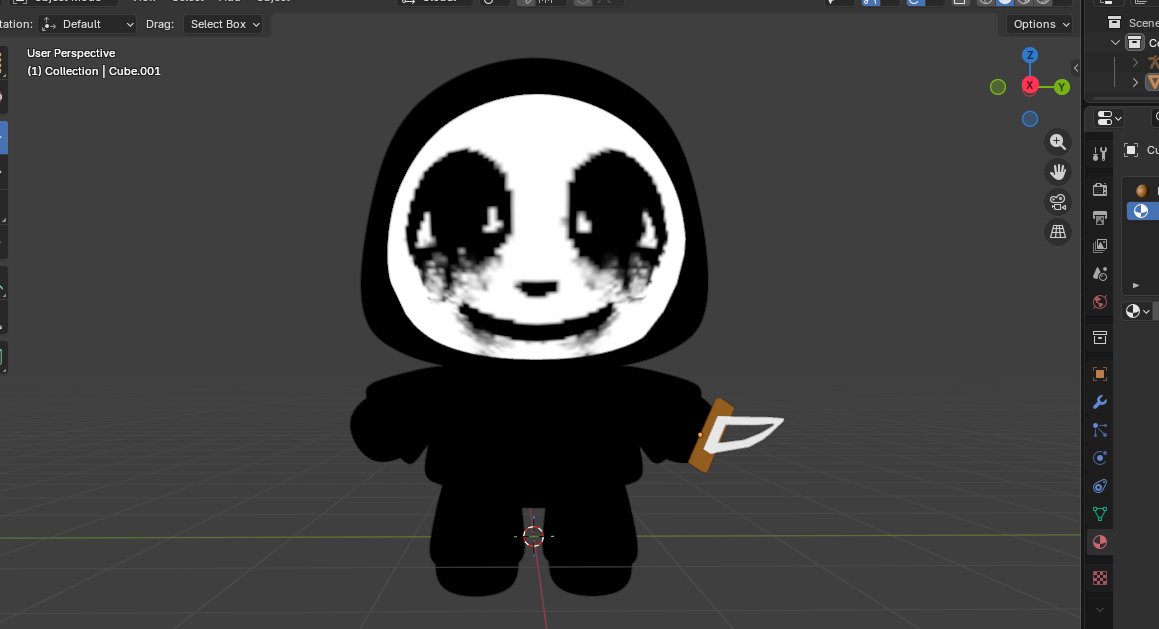Viewport: 1159px width, 629px height.
Task: Select the brown material slot sphere
Action: click(1142, 191)
